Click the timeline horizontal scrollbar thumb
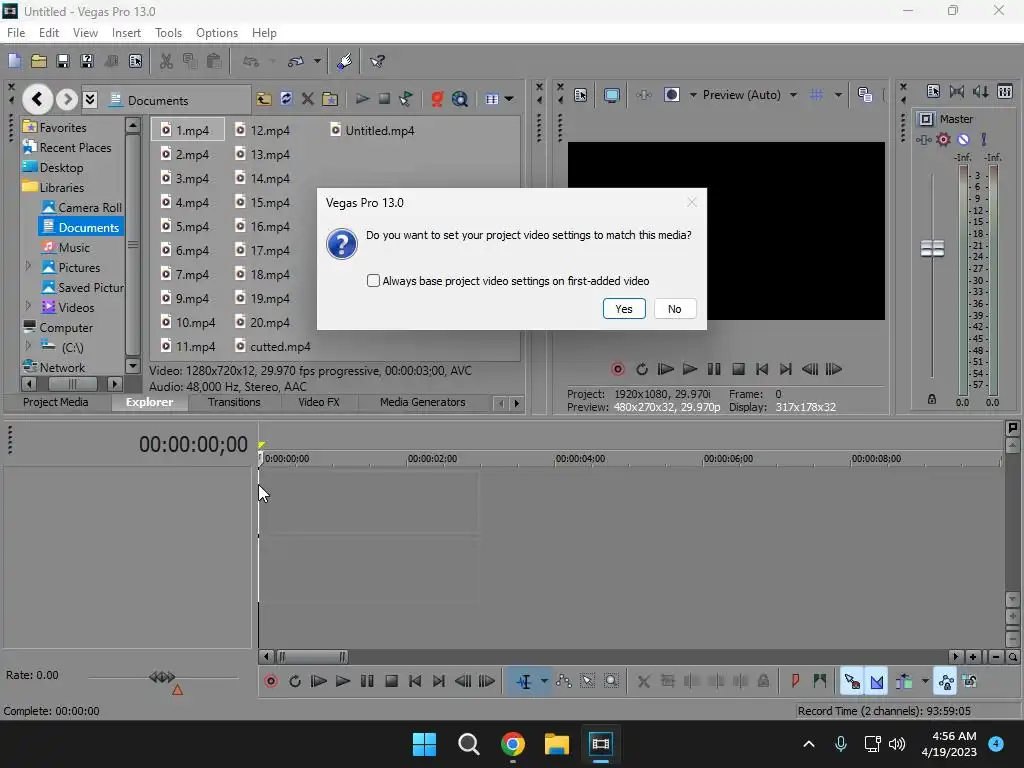The height and width of the screenshot is (768, 1024). pyautogui.click(x=312, y=656)
